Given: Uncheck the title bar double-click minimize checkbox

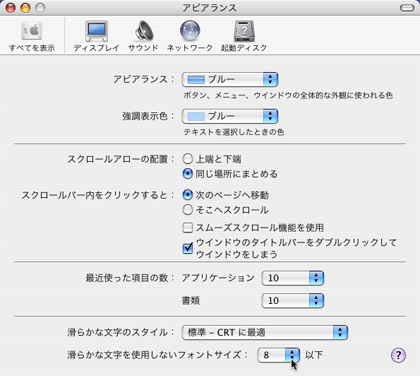Looking at the screenshot, I should tap(188, 248).
